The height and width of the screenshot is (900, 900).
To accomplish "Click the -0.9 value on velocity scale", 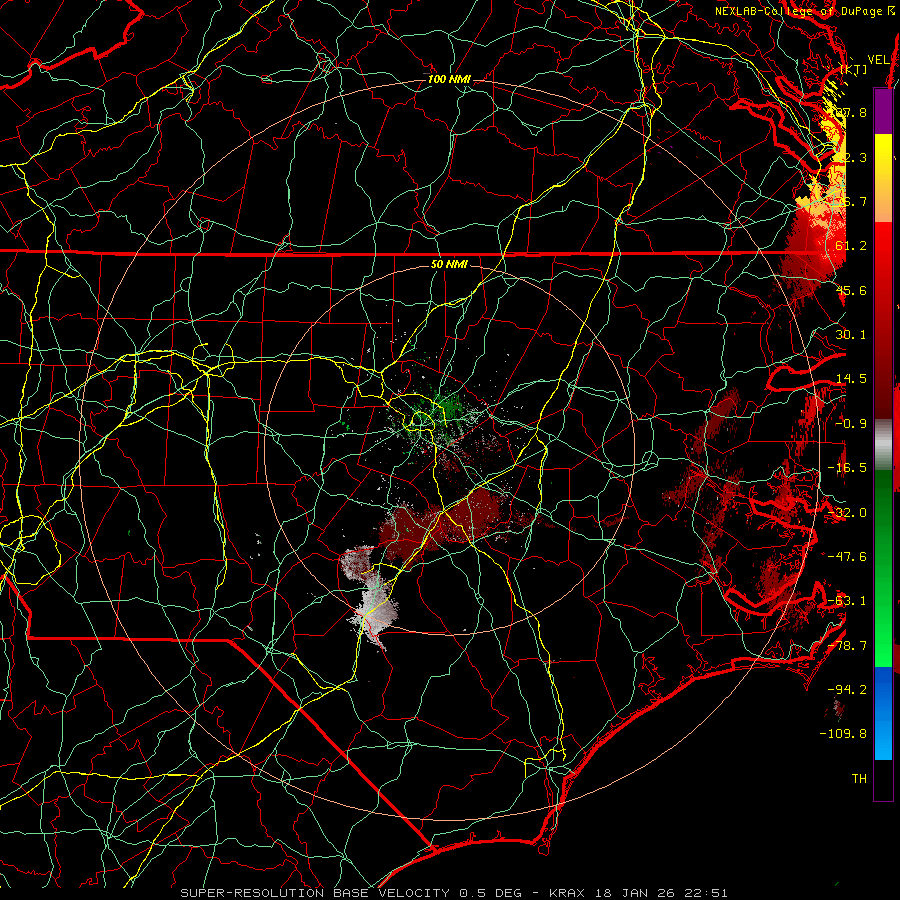I will pos(851,424).
